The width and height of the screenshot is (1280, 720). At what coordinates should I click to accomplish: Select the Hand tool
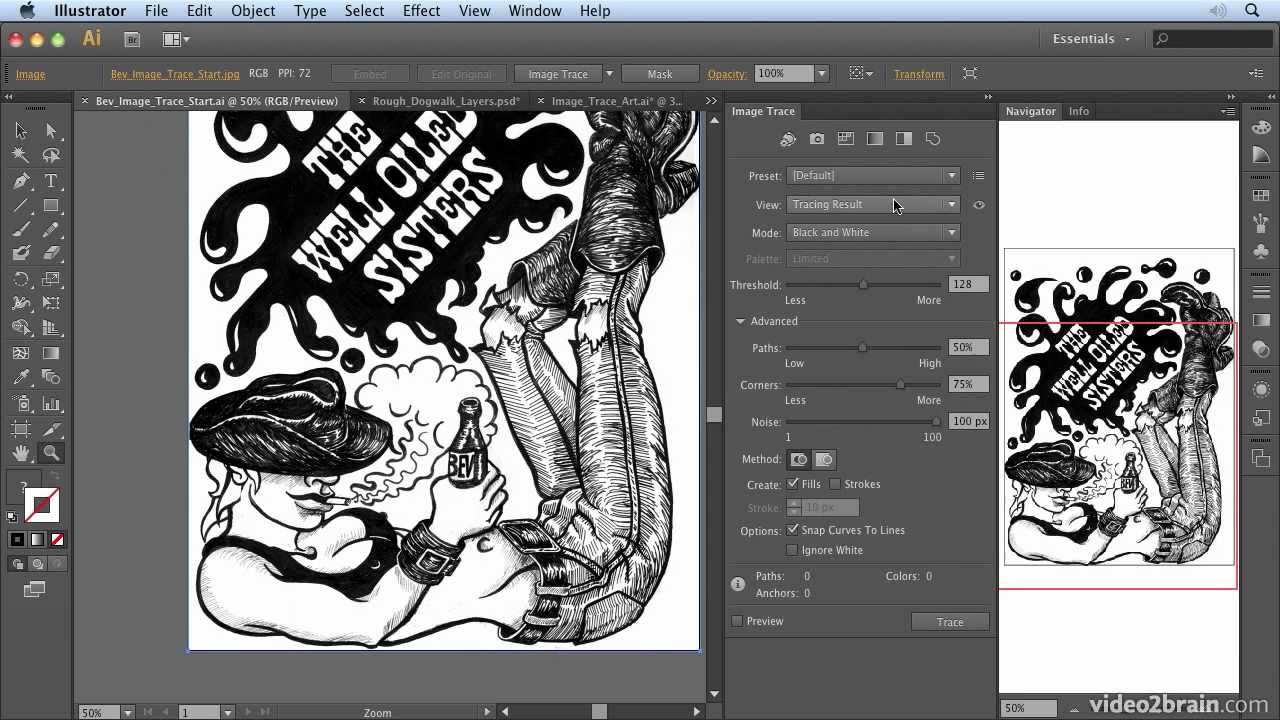[x=21, y=452]
